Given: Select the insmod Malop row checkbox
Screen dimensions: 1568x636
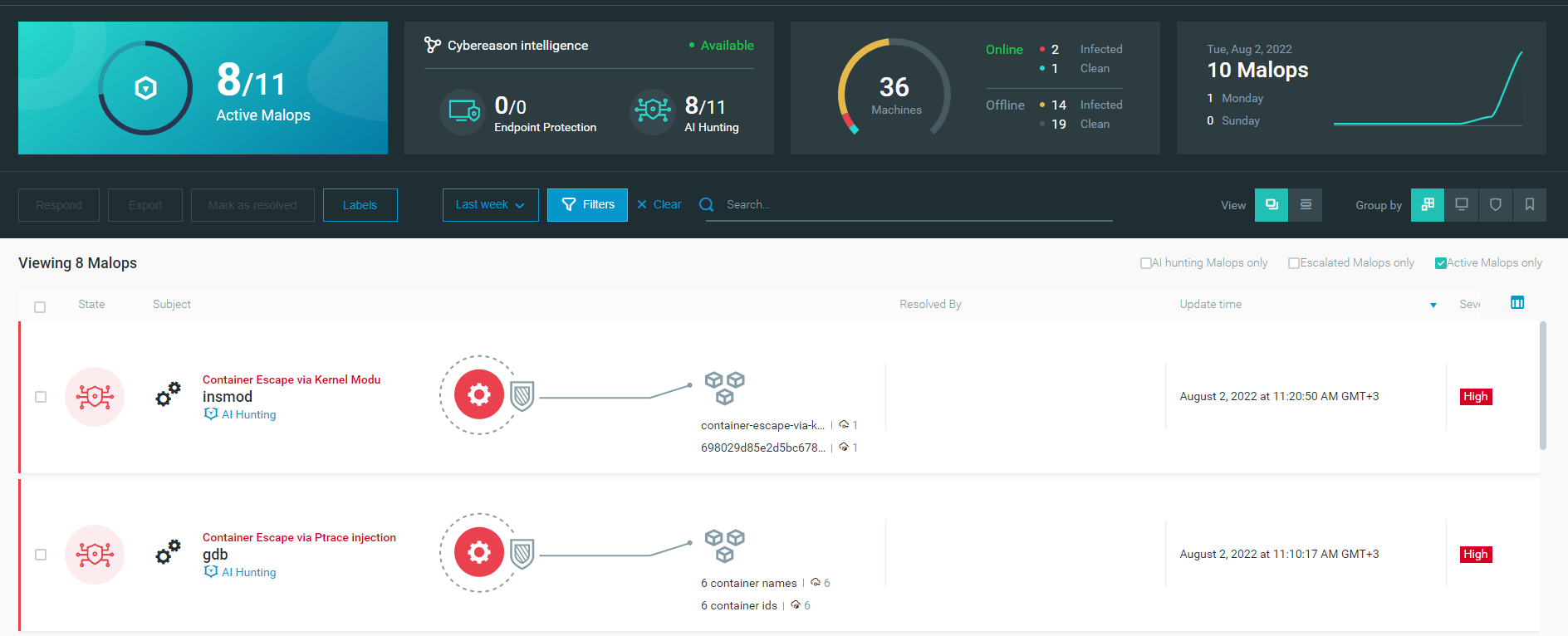Looking at the screenshot, I should point(41,397).
